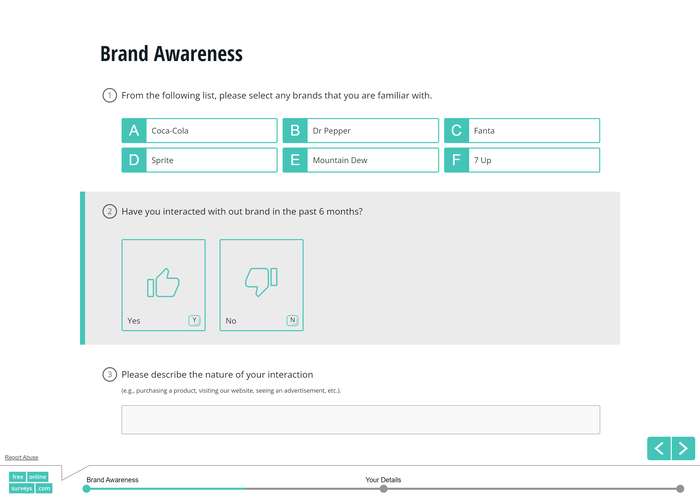Select the 7 Up brand option

coord(533,160)
